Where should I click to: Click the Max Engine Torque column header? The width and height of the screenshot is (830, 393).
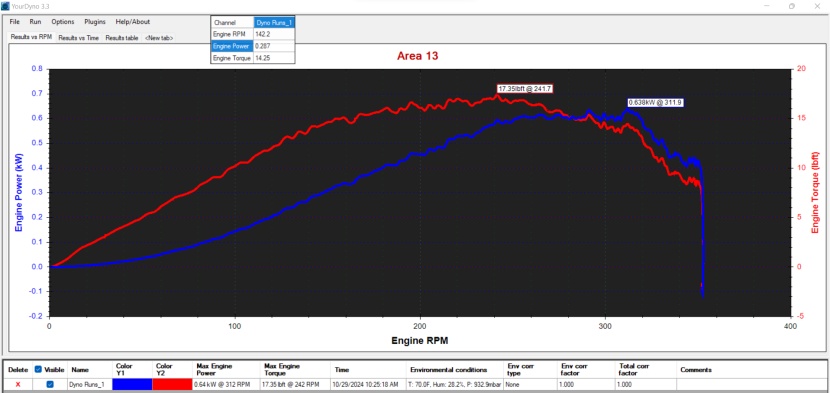pos(296,369)
